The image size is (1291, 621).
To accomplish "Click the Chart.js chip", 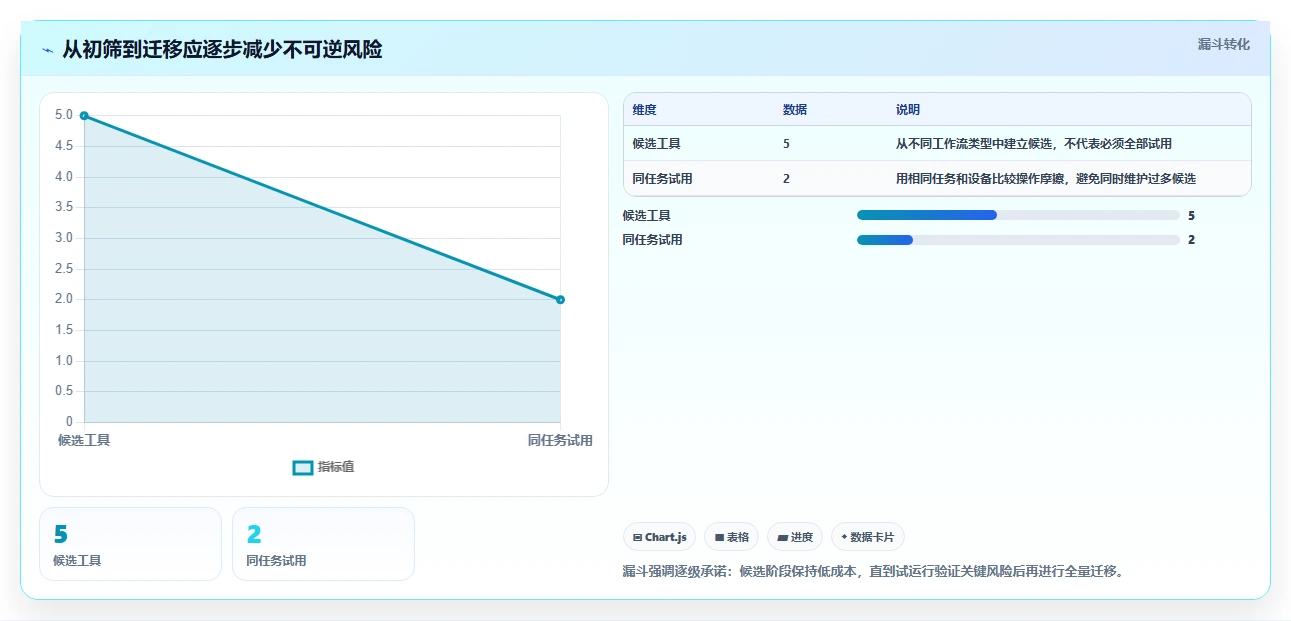I will tap(660, 537).
